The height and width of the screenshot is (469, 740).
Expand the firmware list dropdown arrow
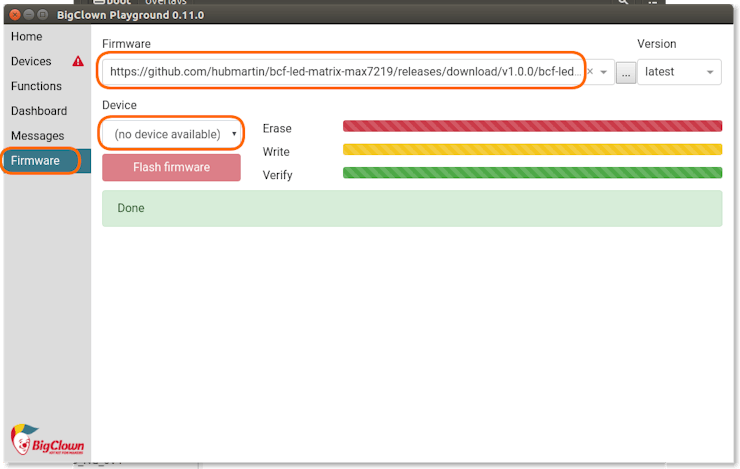pos(604,72)
